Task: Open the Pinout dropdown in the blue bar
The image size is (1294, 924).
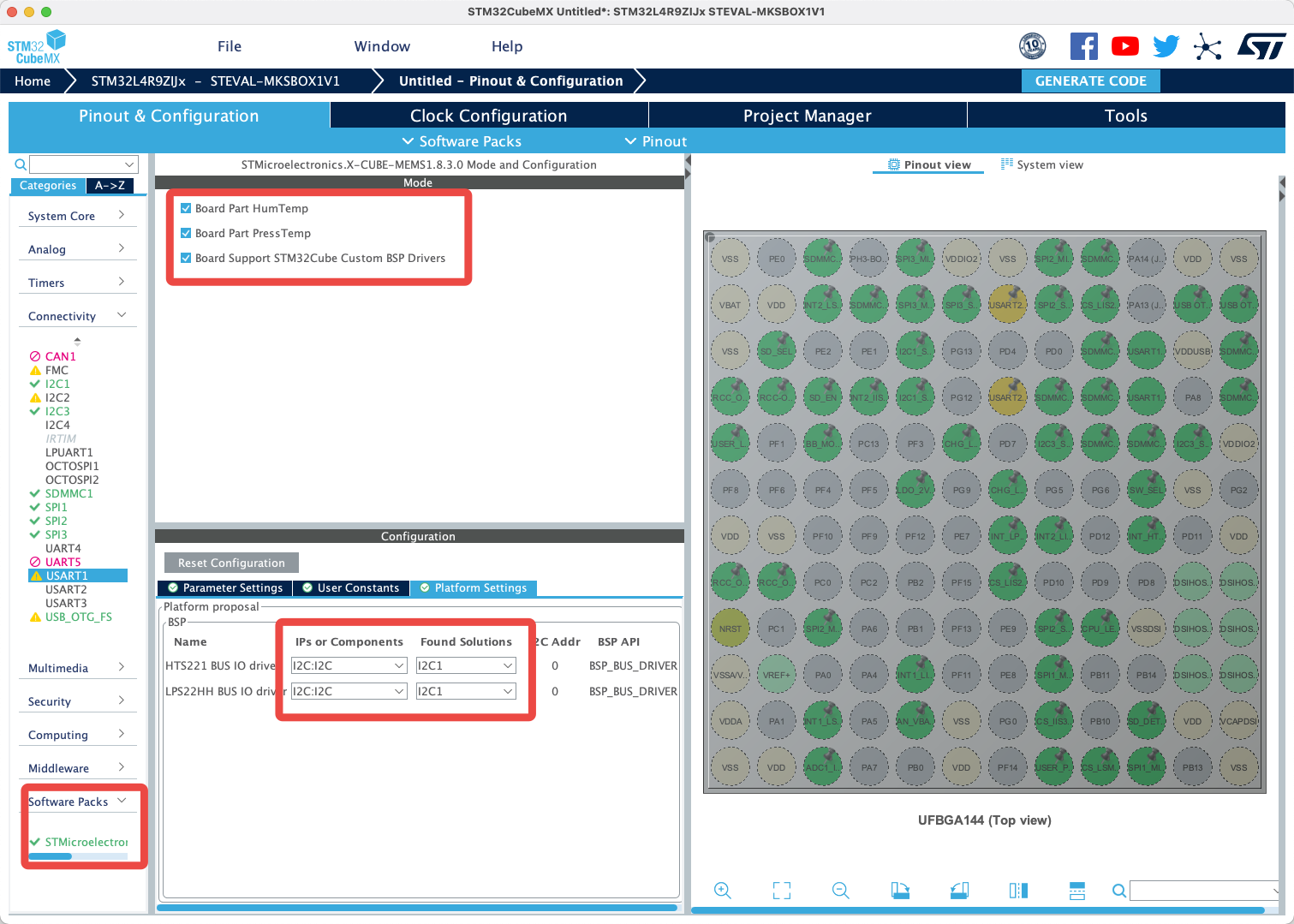Action: [x=656, y=141]
